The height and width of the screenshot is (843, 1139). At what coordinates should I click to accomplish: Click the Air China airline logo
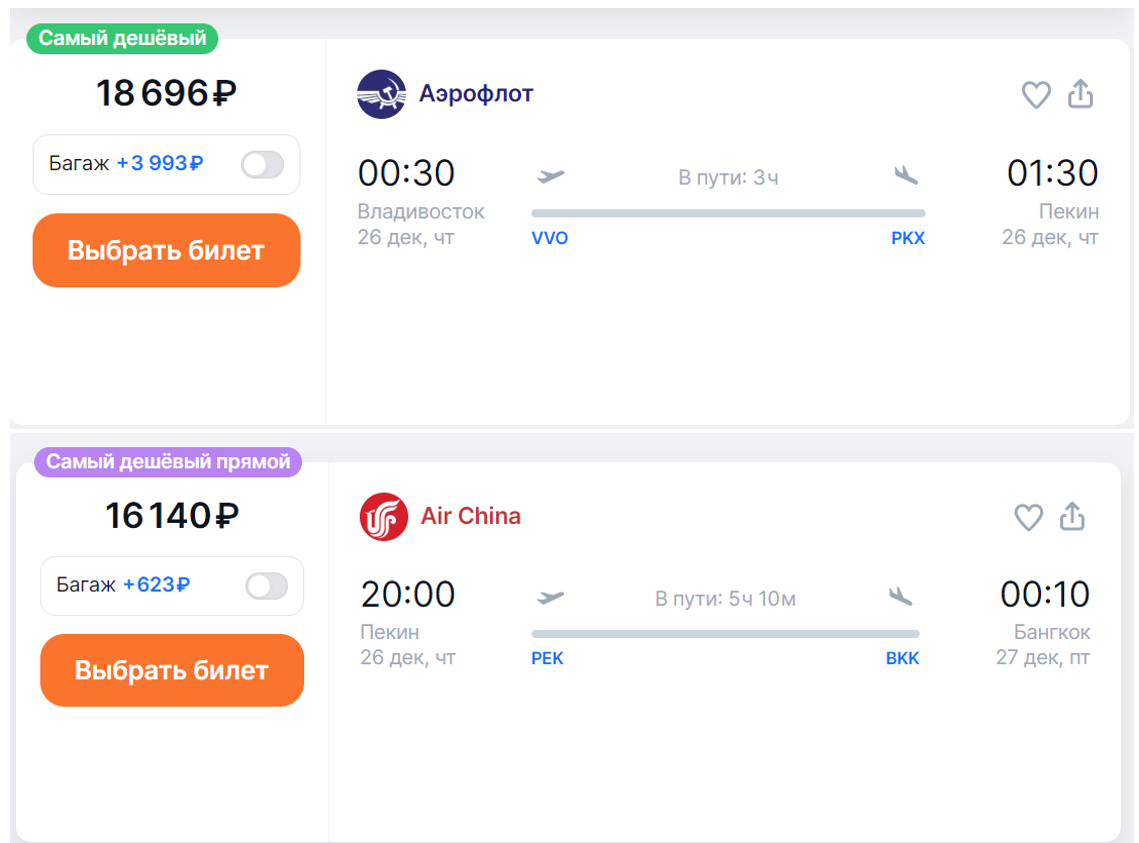pyautogui.click(x=384, y=517)
